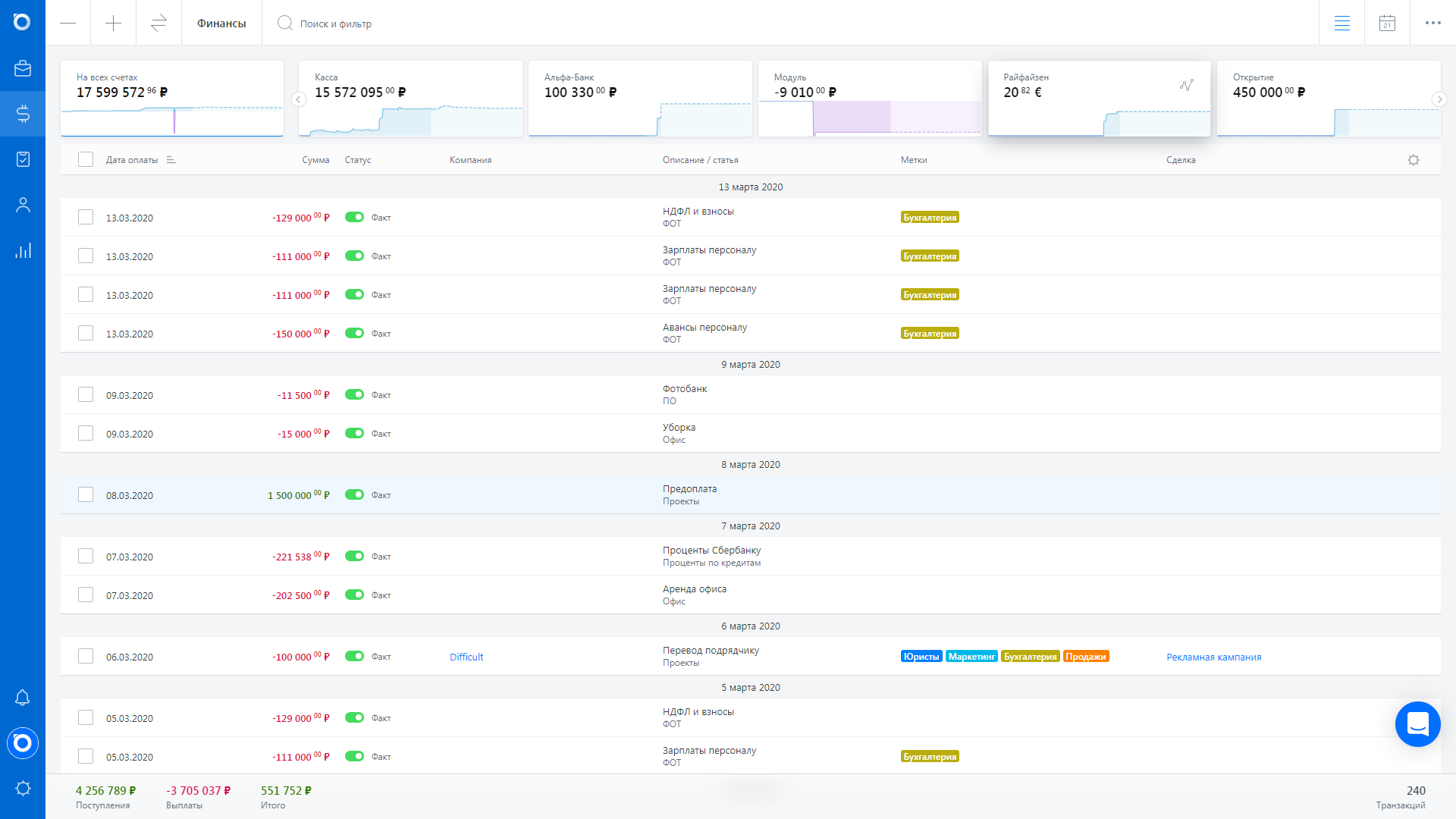Open notifications bell icon

coord(23,698)
